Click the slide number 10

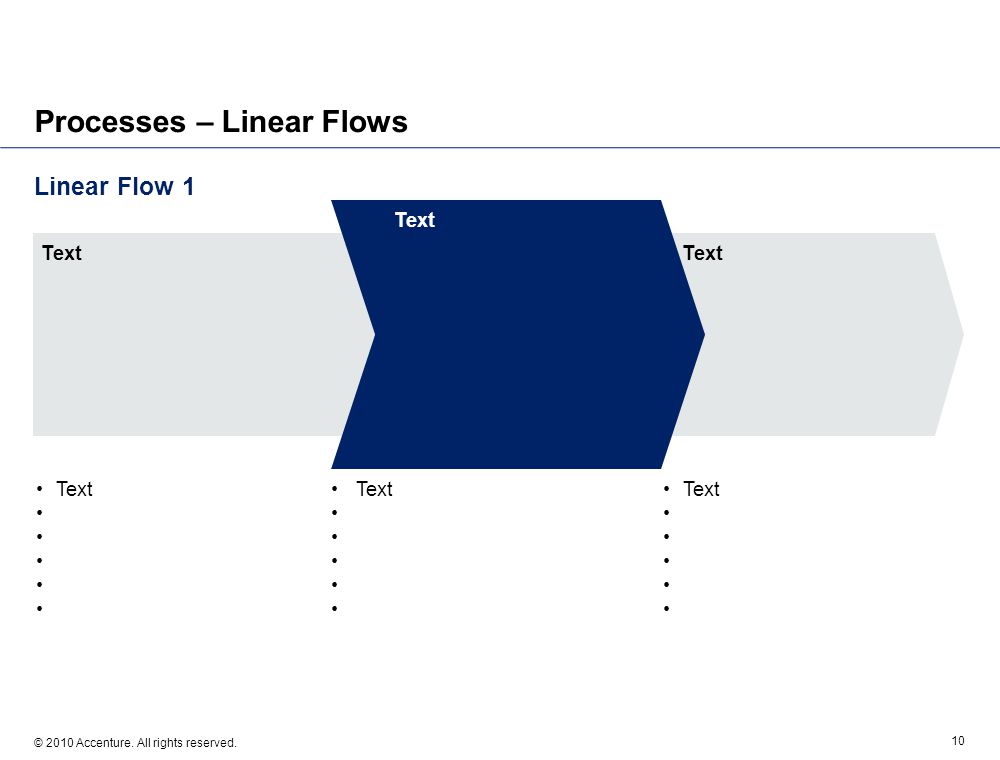click(958, 740)
